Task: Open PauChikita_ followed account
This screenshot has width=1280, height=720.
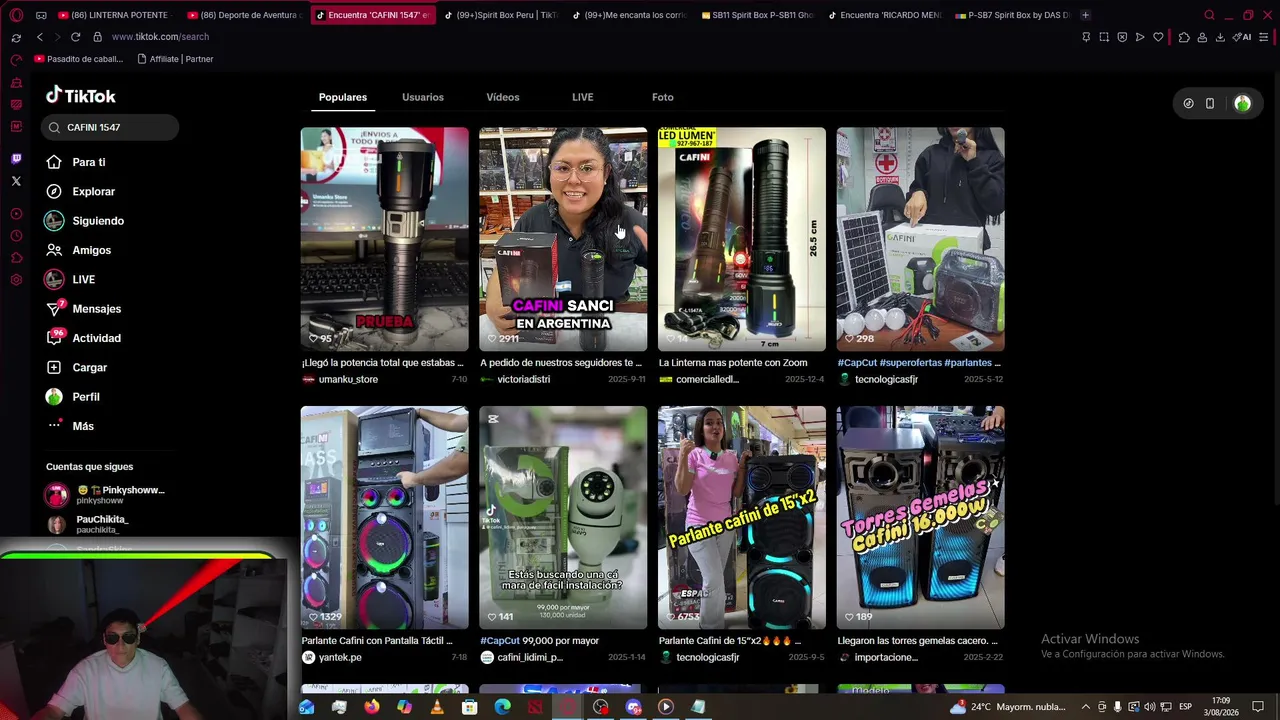Action: pos(88,524)
